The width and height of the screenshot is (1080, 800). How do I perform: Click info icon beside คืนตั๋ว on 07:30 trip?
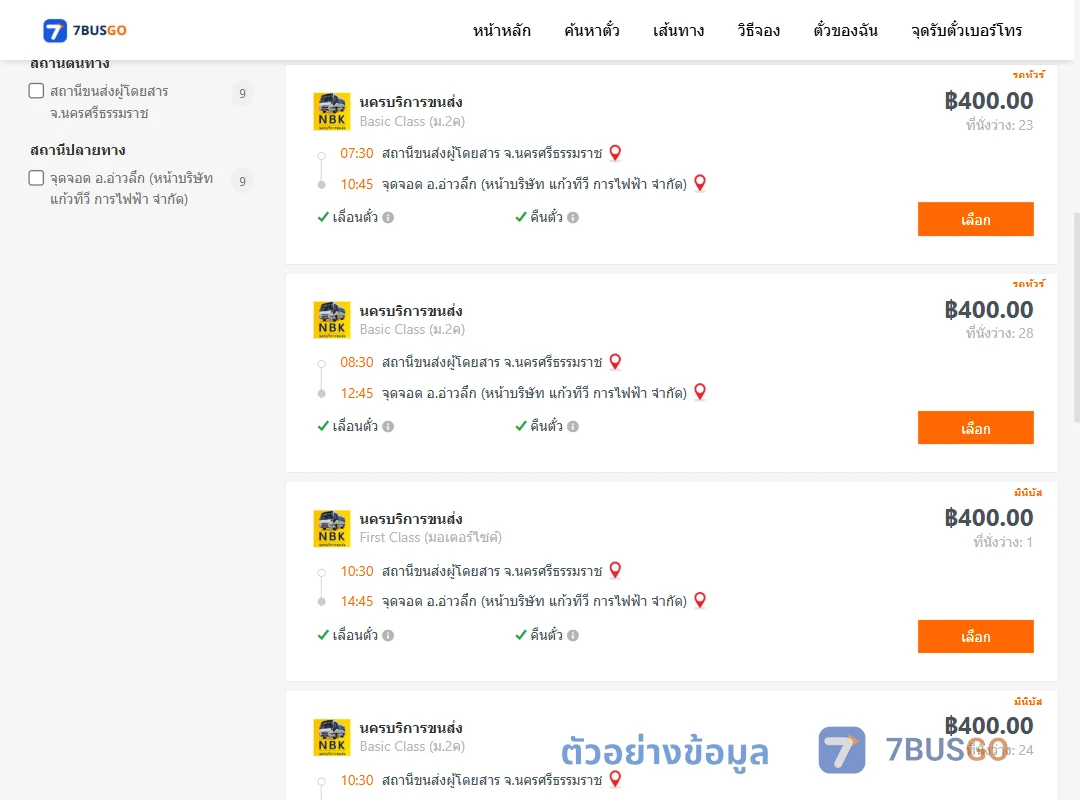[573, 218]
